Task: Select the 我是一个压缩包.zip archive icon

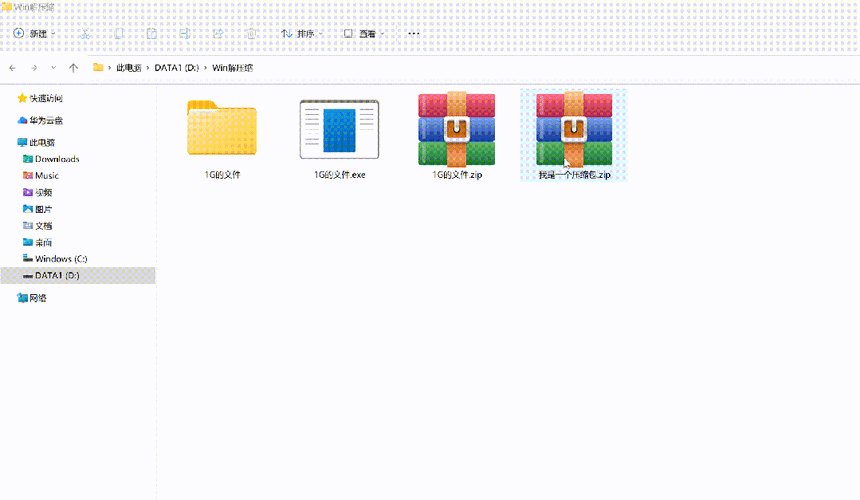Action: click(x=574, y=129)
